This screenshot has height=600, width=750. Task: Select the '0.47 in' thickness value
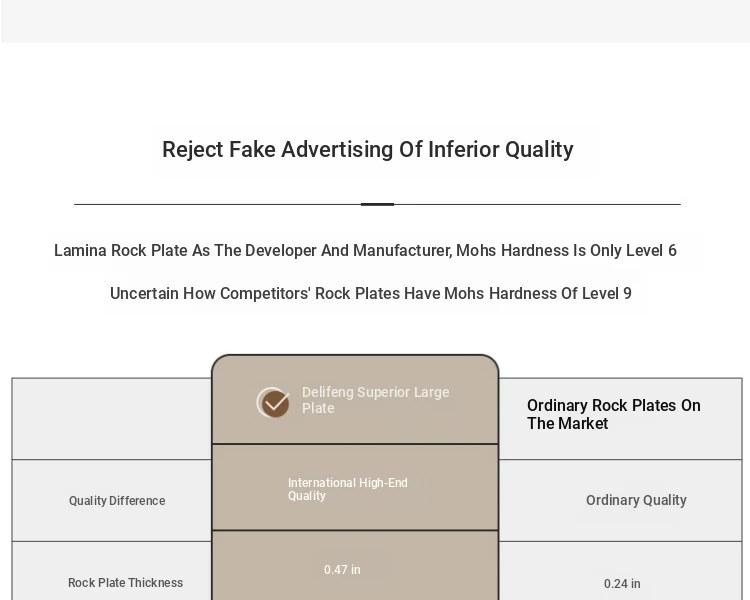click(x=342, y=570)
